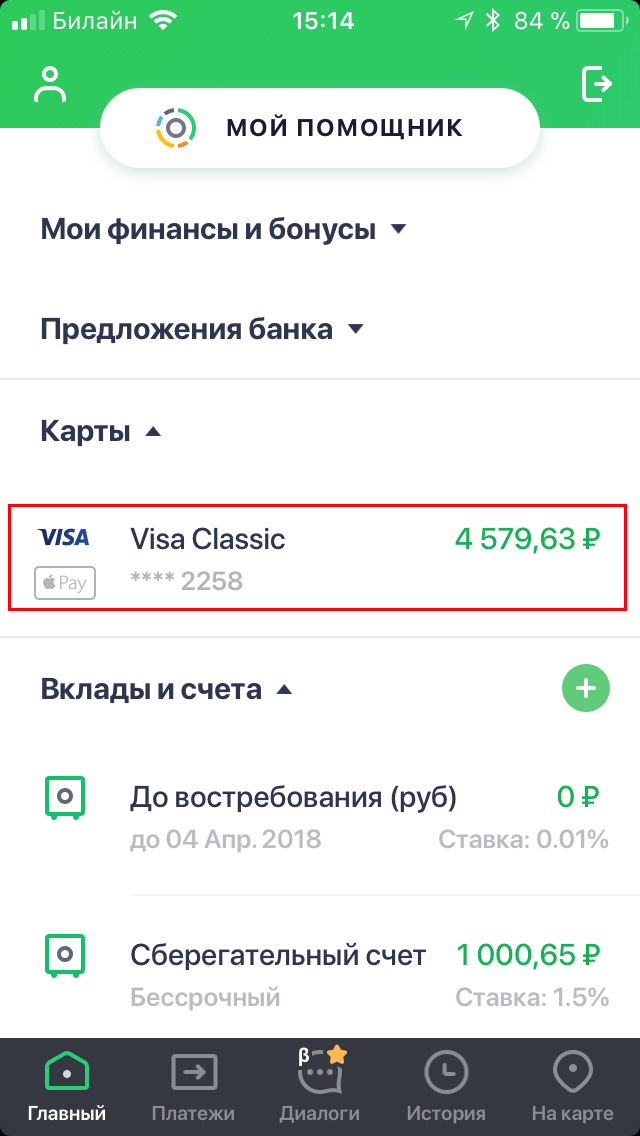Tap the green plus add-account icon

[x=585, y=689]
